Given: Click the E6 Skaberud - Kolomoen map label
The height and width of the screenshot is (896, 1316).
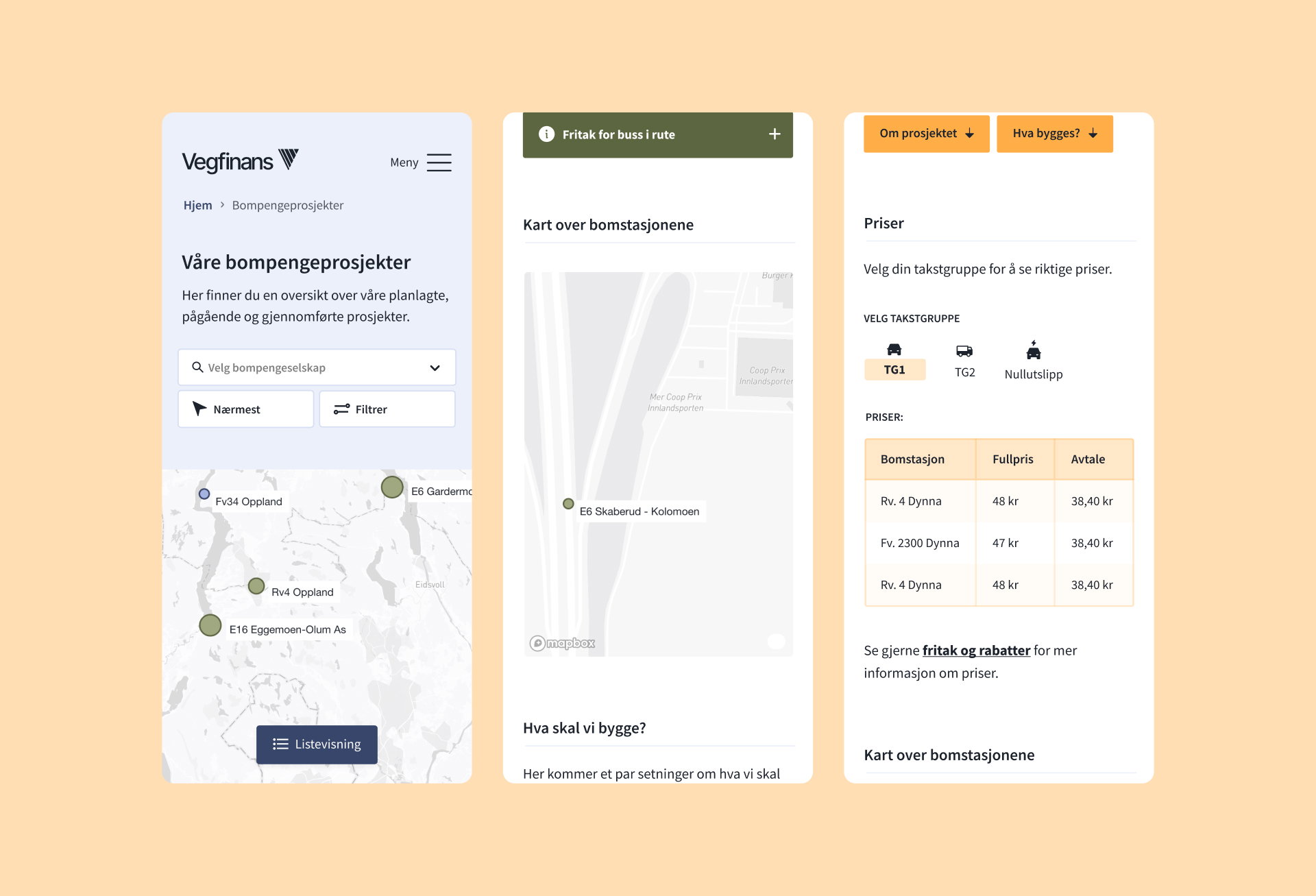Looking at the screenshot, I should click(639, 511).
